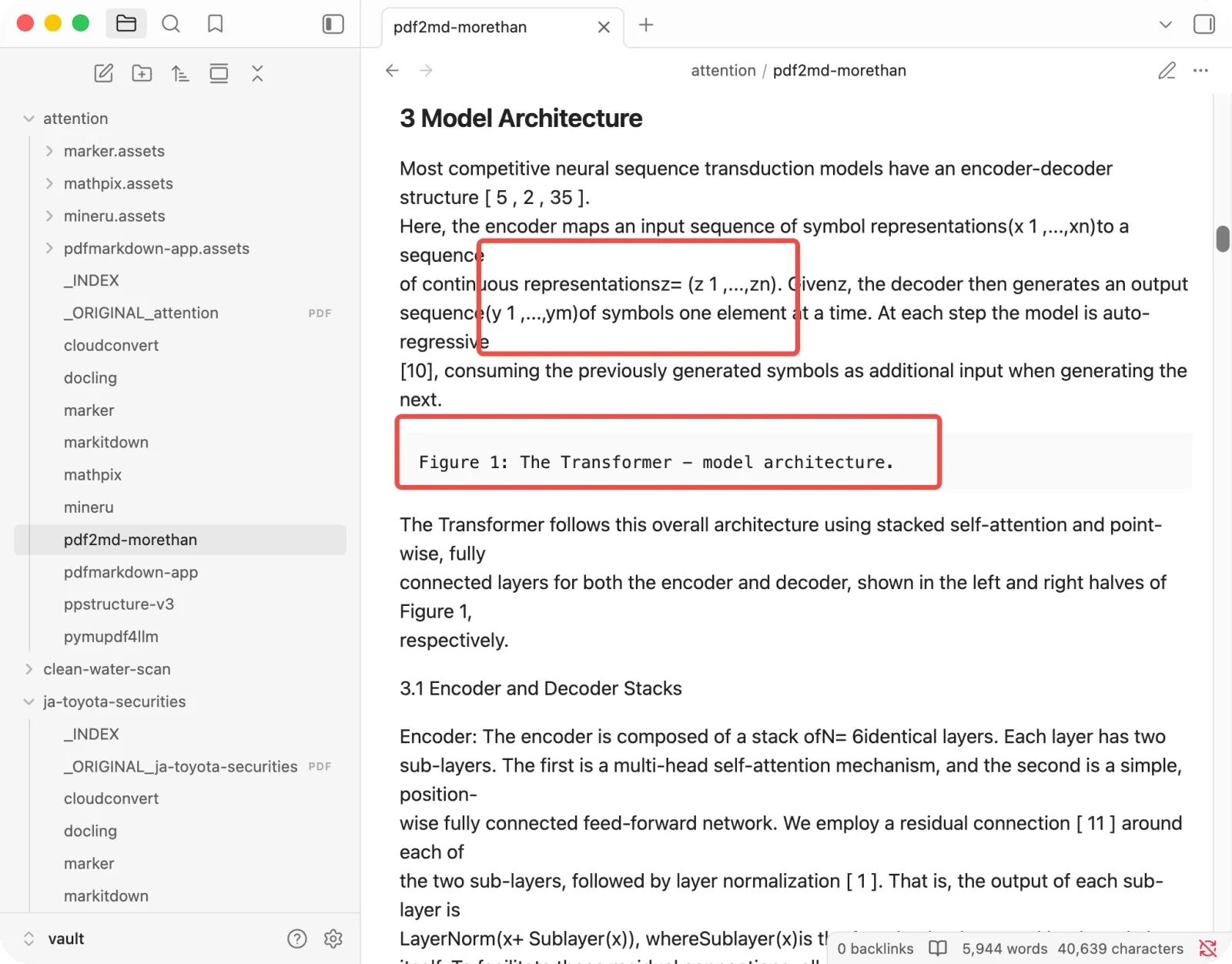Click the reading view book icon

pos(937,949)
